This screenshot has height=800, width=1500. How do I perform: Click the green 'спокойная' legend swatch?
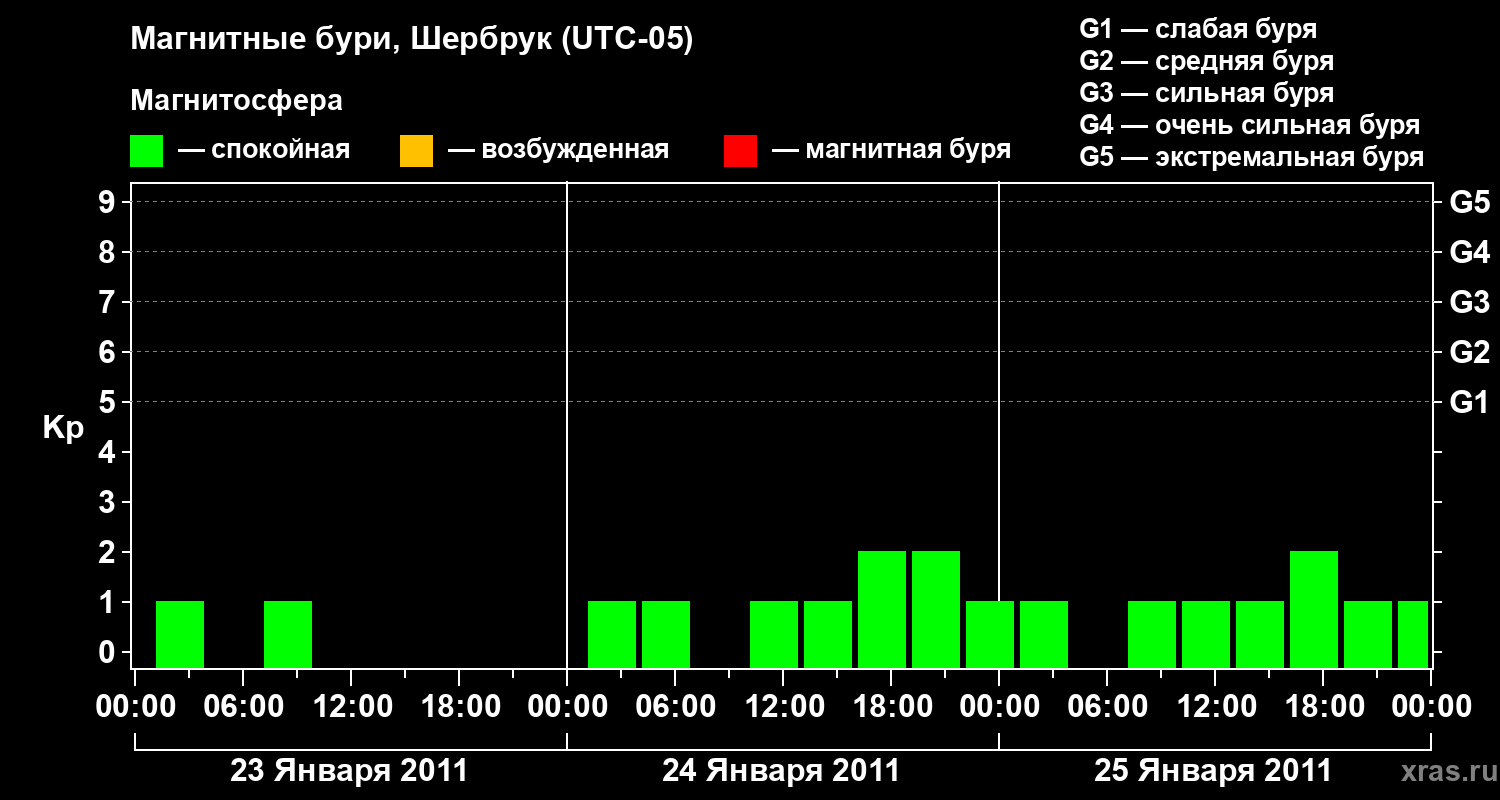tap(147, 151)
